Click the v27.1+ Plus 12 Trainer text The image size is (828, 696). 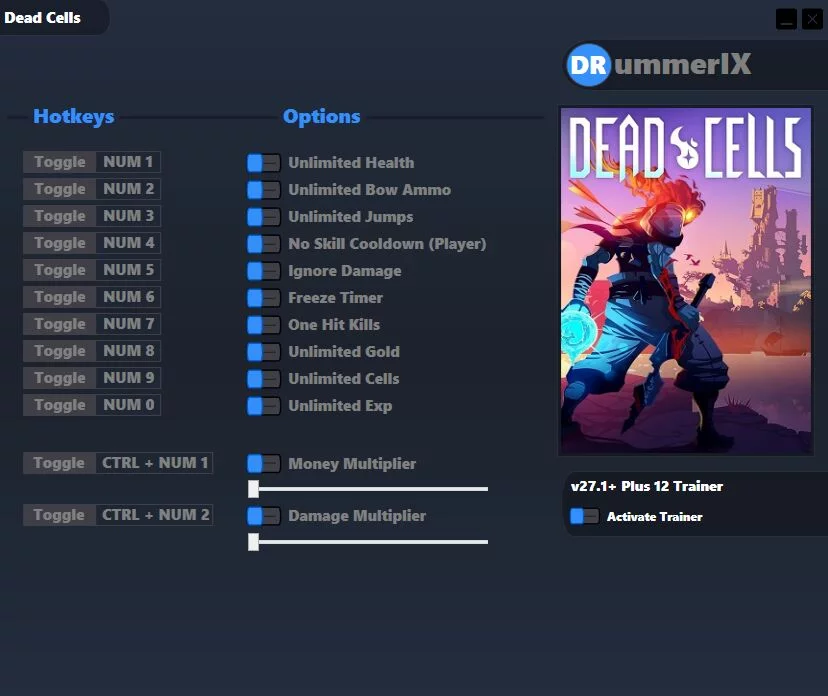[x=647, y=486]
